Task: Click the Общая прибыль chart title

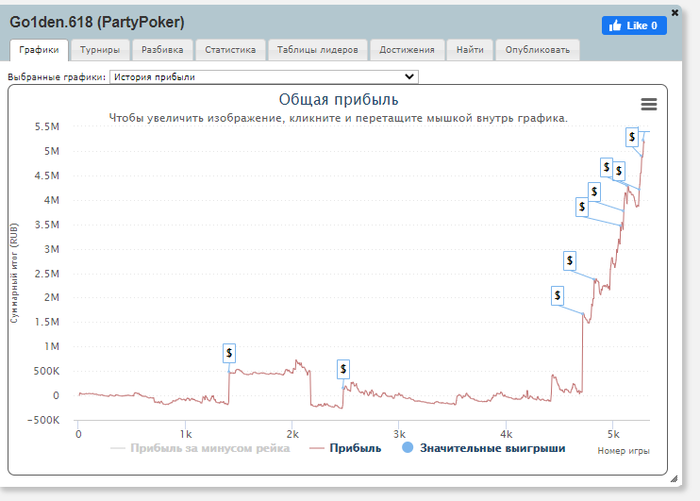Action: (x=338, y=100)
